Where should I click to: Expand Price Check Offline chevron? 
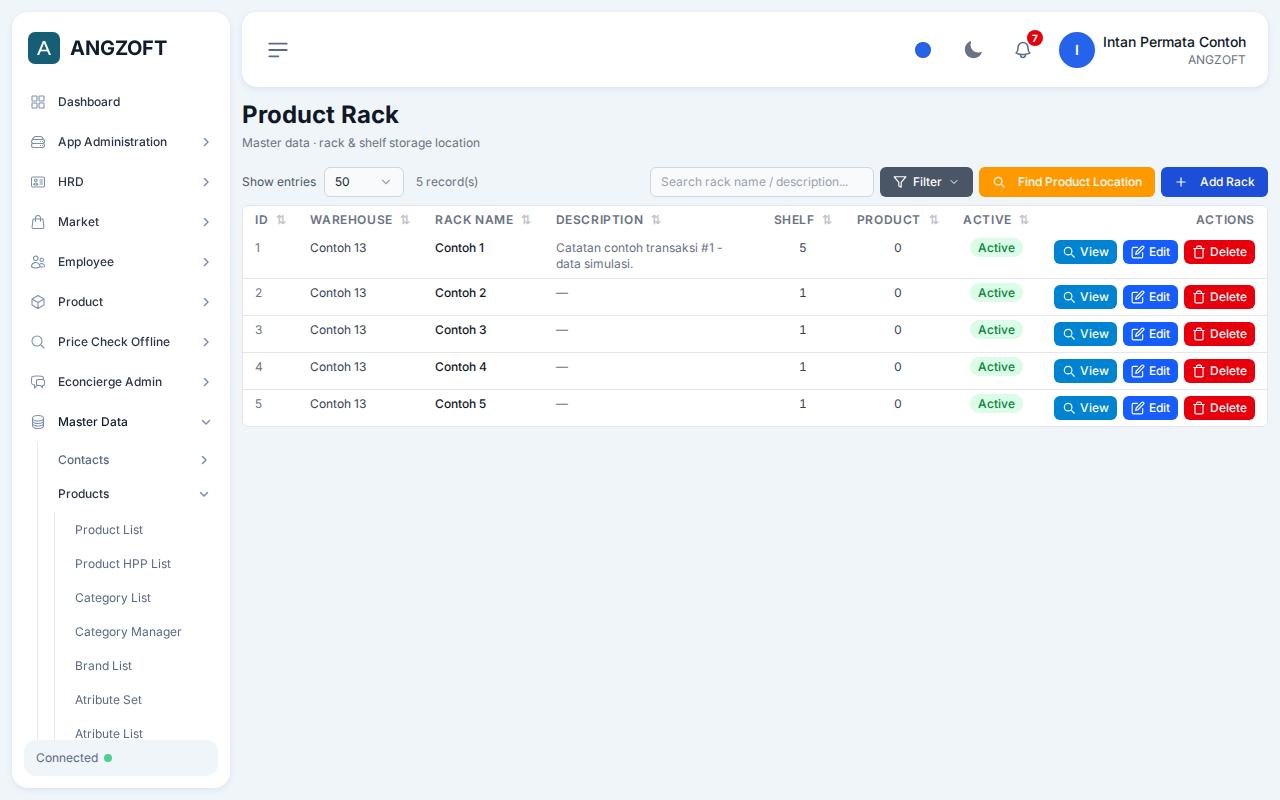(206, 342)
